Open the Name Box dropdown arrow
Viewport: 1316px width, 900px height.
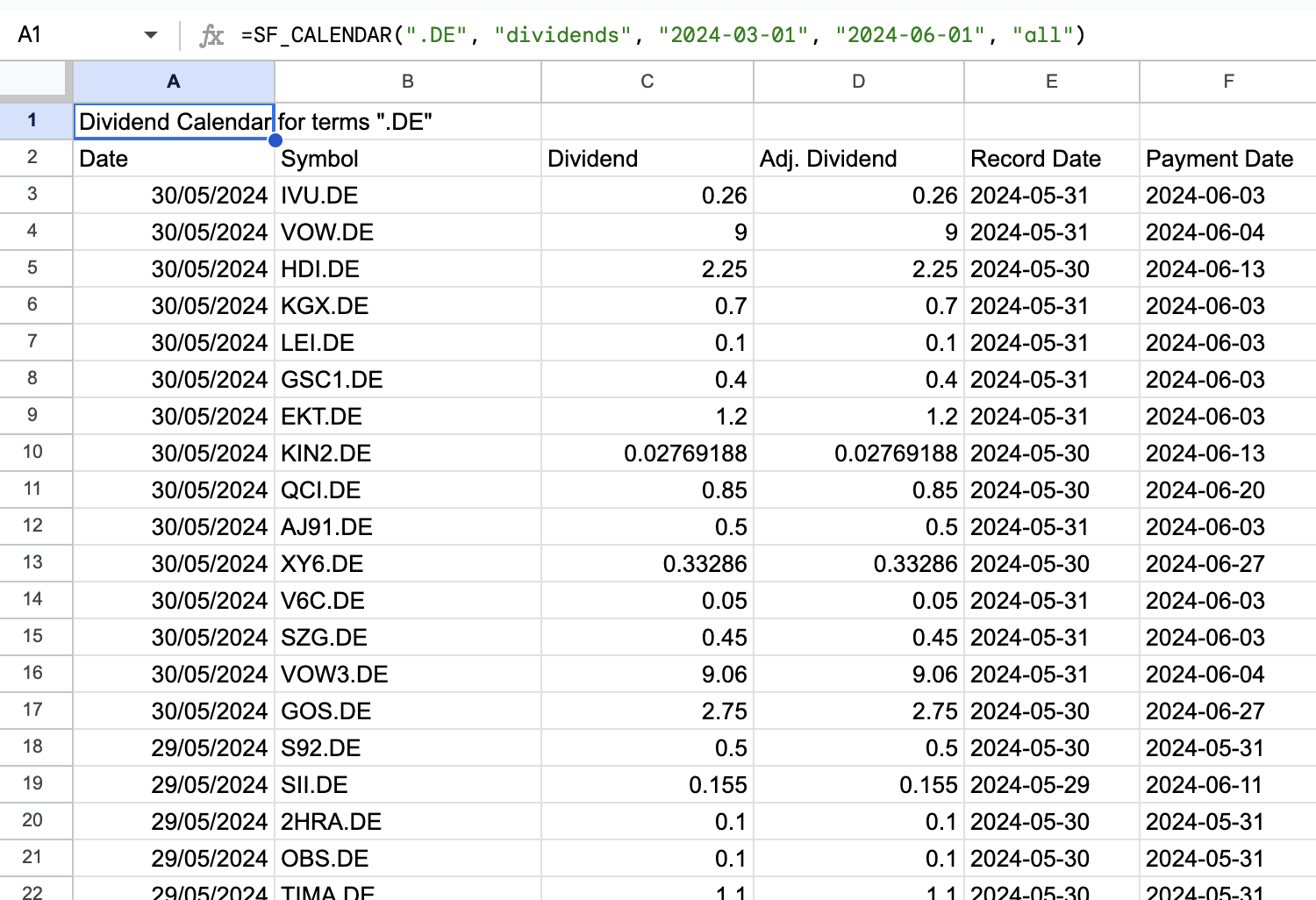[x=151, y=35]
